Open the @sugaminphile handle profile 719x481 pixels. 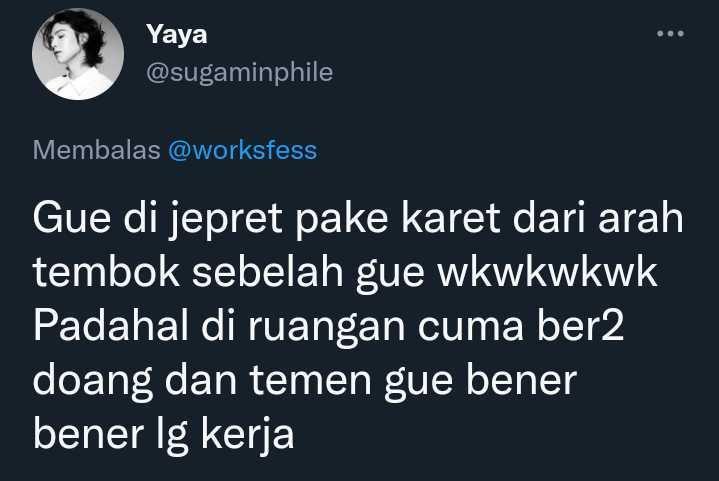(239, 73)
